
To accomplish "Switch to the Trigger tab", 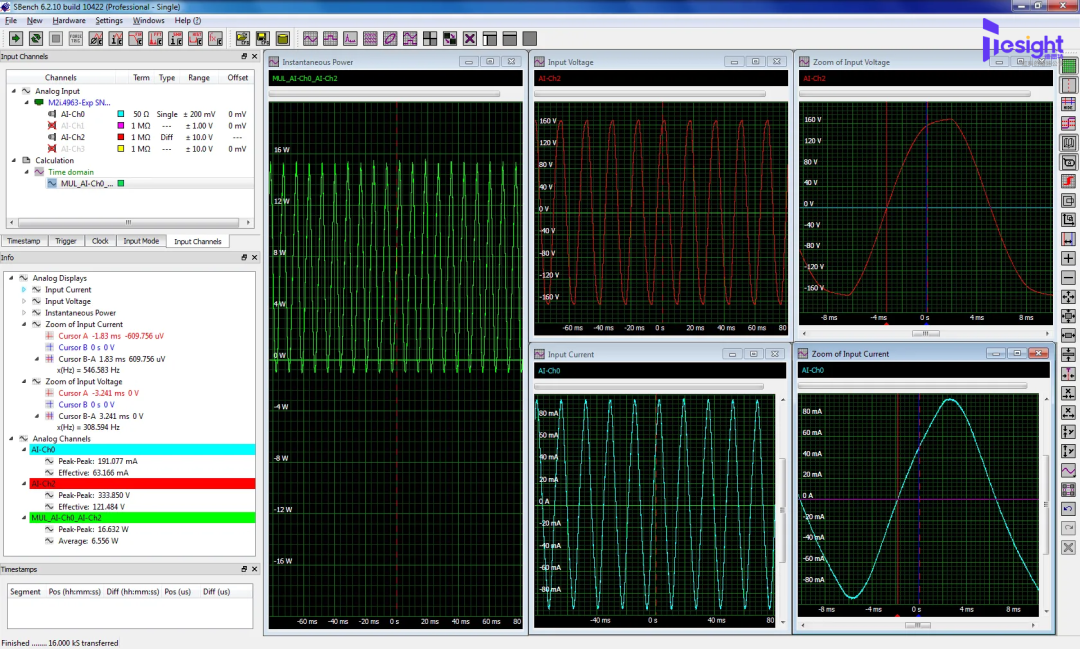I will pyautogui.click(x=65, y=241).
